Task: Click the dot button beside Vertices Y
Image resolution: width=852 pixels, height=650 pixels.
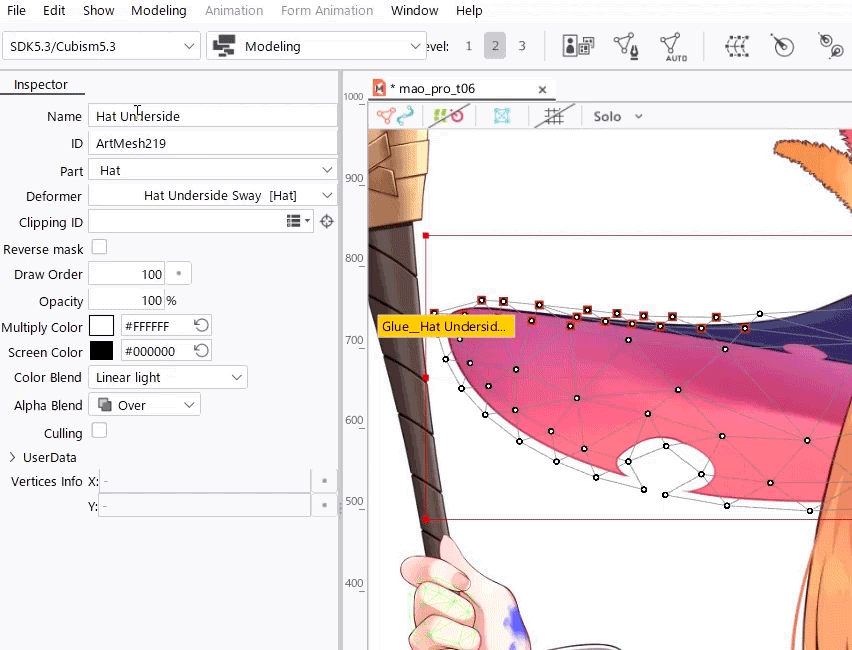Action: click(324, 505)
